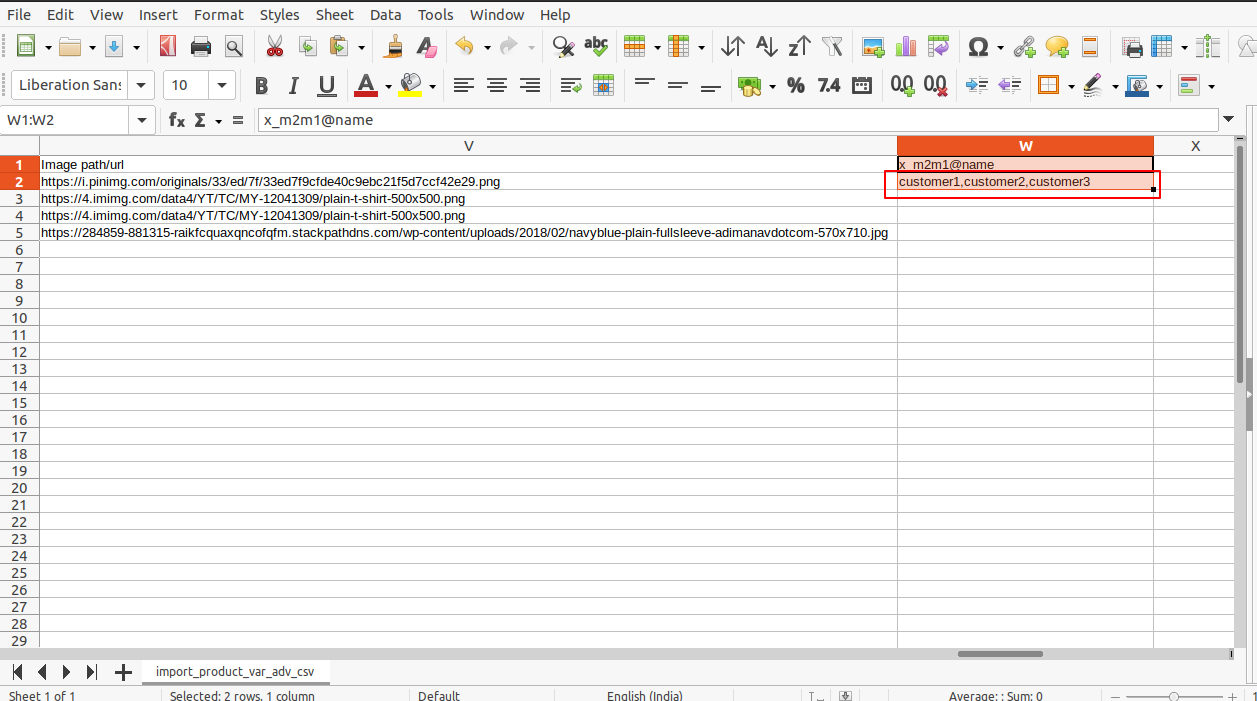
Task: Click the Sort Ascending icon
Action: point(766,47)
